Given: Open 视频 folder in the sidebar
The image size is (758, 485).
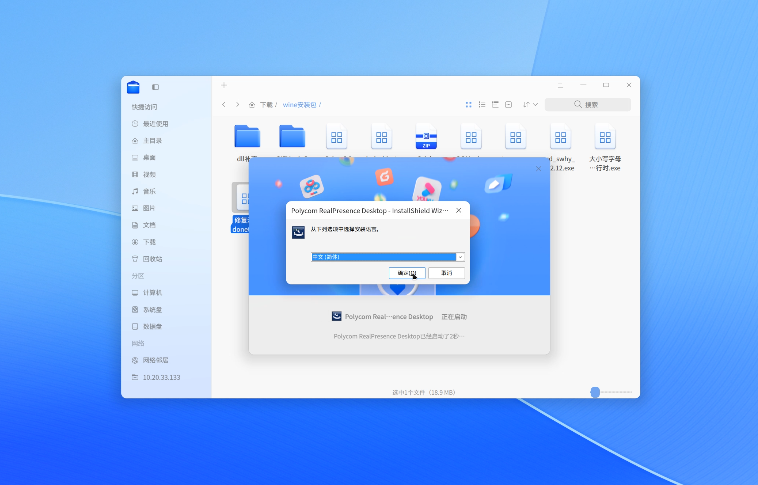Looking at the screenshot, I should click(x=144, y=175).
